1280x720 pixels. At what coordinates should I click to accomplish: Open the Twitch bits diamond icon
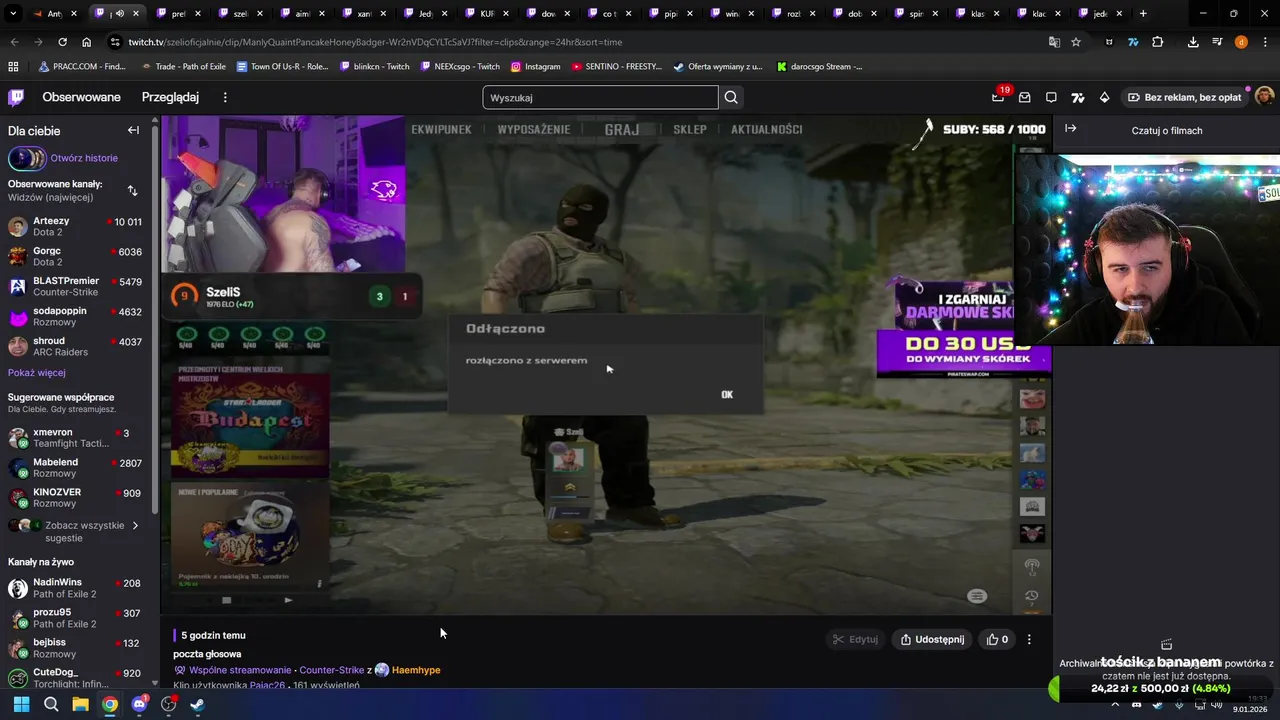[1104, 97]
